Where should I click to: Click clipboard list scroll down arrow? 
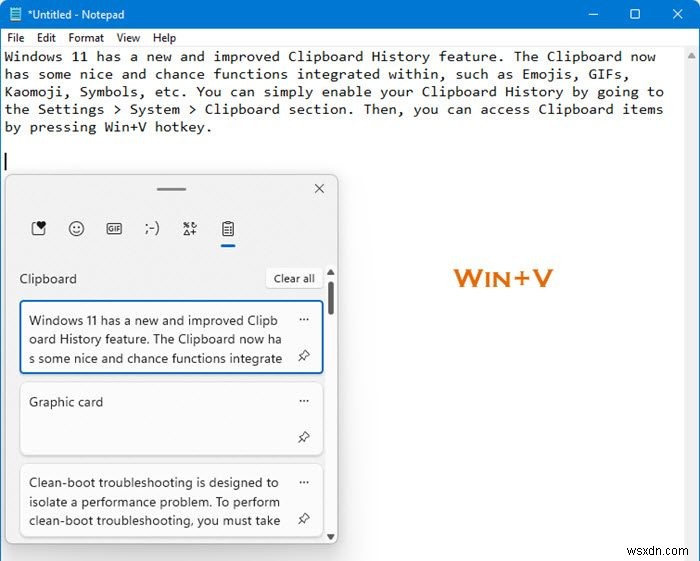point(331,536)
